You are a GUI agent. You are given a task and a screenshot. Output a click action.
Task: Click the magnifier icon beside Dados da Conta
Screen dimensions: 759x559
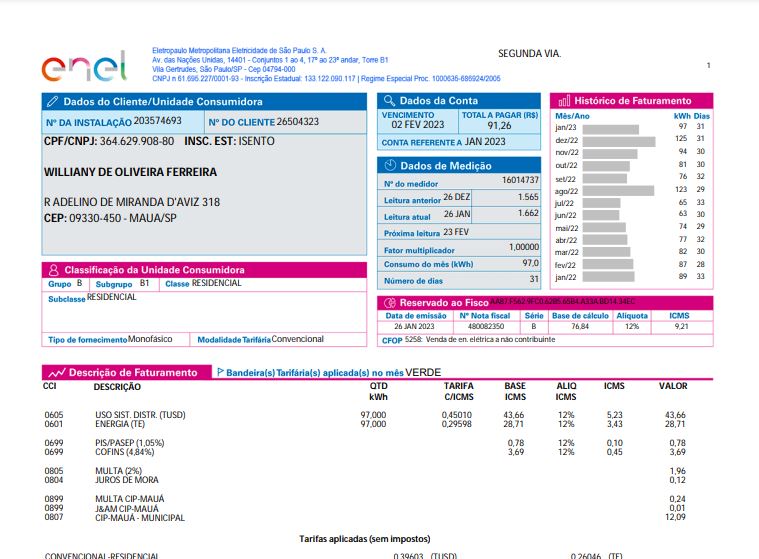(x=389, y=101)
